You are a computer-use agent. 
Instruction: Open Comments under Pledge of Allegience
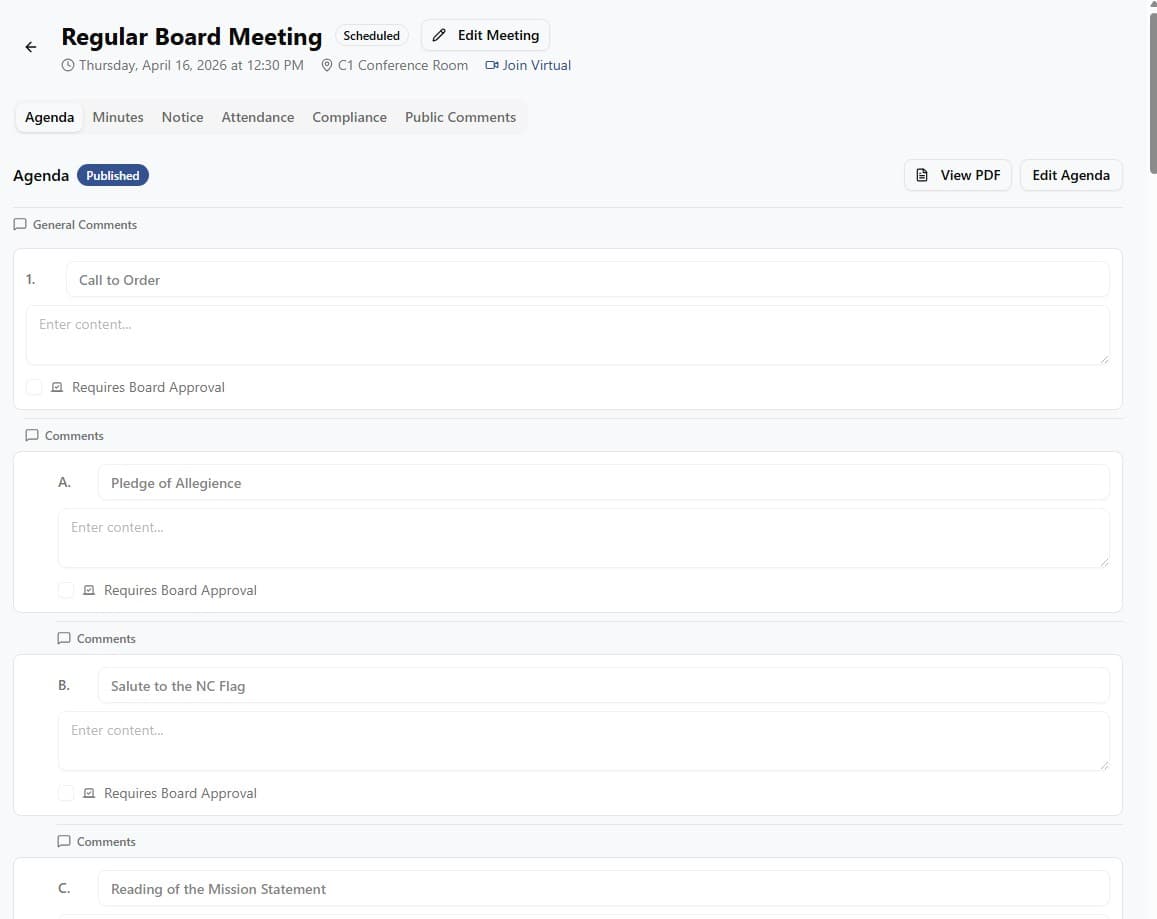97,639
